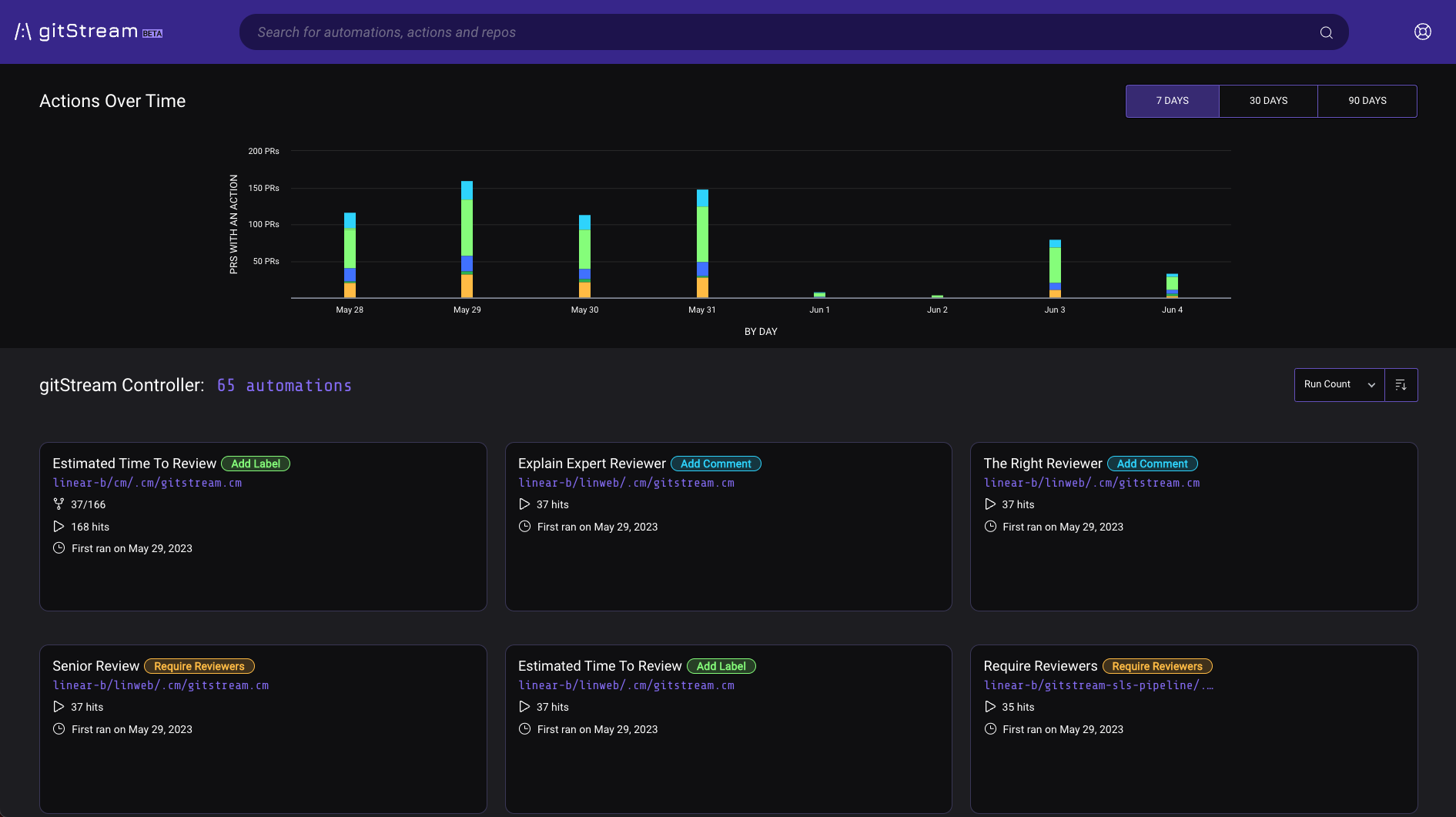Click play icon in Explain Expert Reviewer card
Image resolution: width=1456 pixels, height=817 pixels.
pyautogui.click(x=524, y=504)
